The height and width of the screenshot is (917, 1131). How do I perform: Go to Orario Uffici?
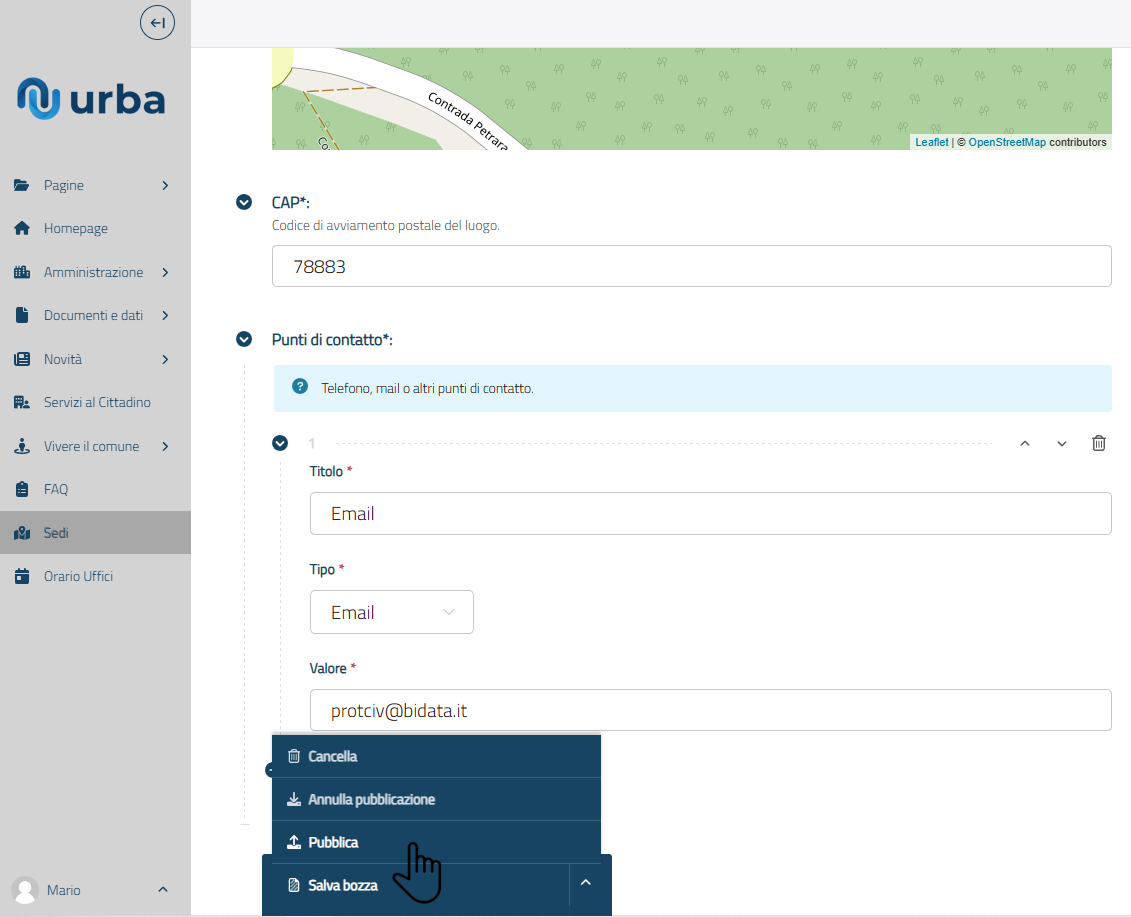click(x=78, y=577)
